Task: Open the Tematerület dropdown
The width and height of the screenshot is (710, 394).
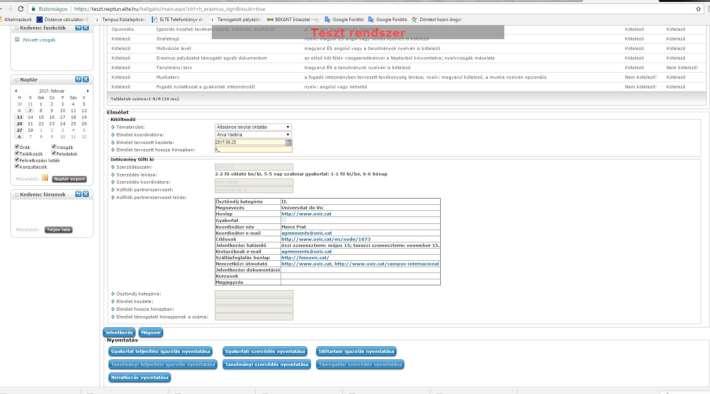Action: (253, 127)
